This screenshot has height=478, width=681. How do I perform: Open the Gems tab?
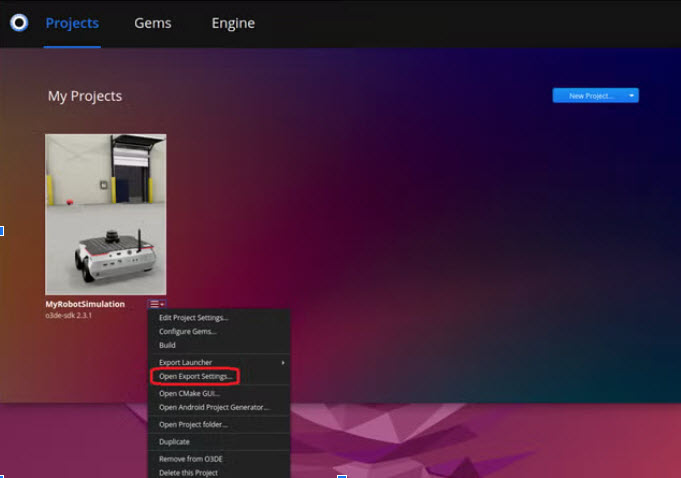click(153, 23)
